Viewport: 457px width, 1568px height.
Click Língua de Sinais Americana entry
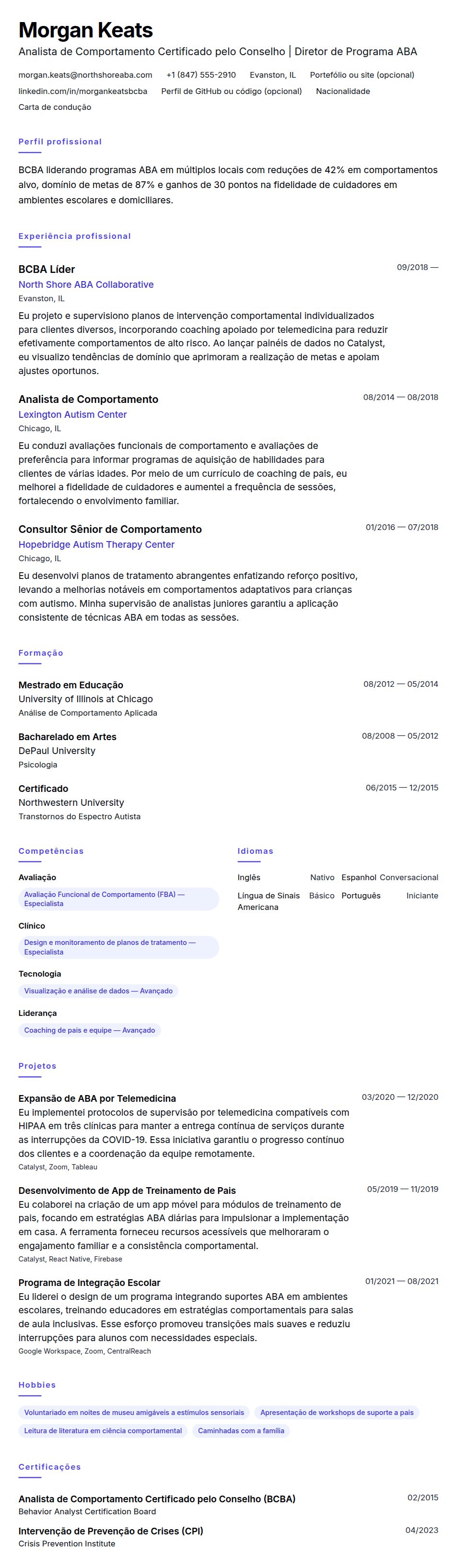point(286,901)
